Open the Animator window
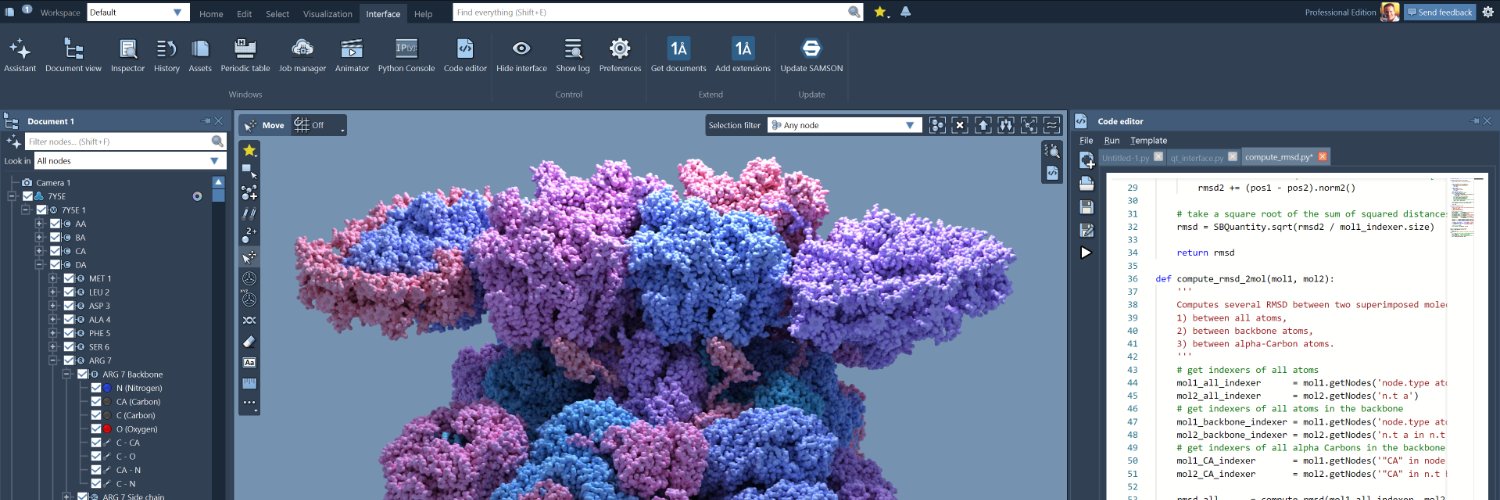 coord(352,55)
